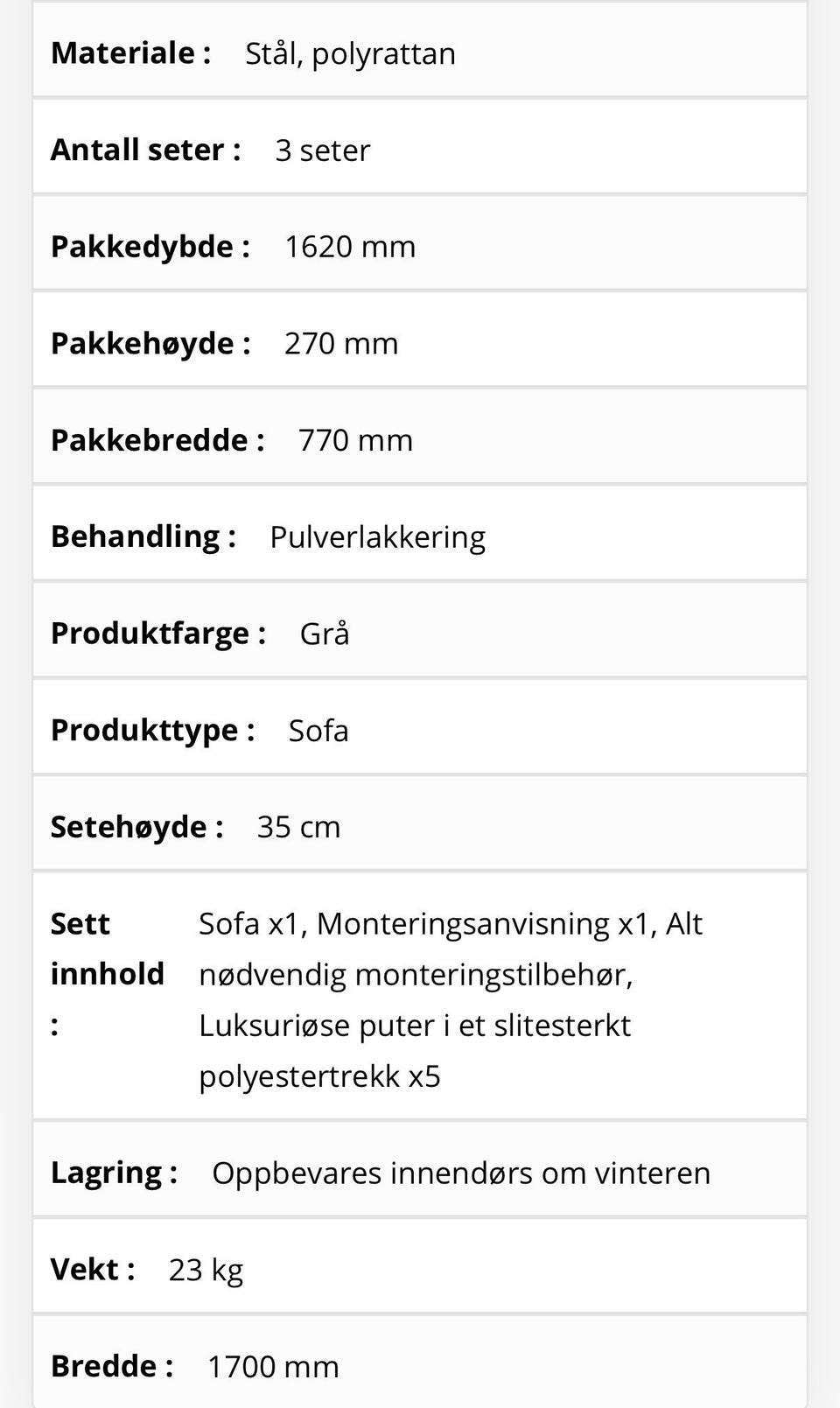Click Oppbevares innendørs om vinteren text

tap(461, 1173)
